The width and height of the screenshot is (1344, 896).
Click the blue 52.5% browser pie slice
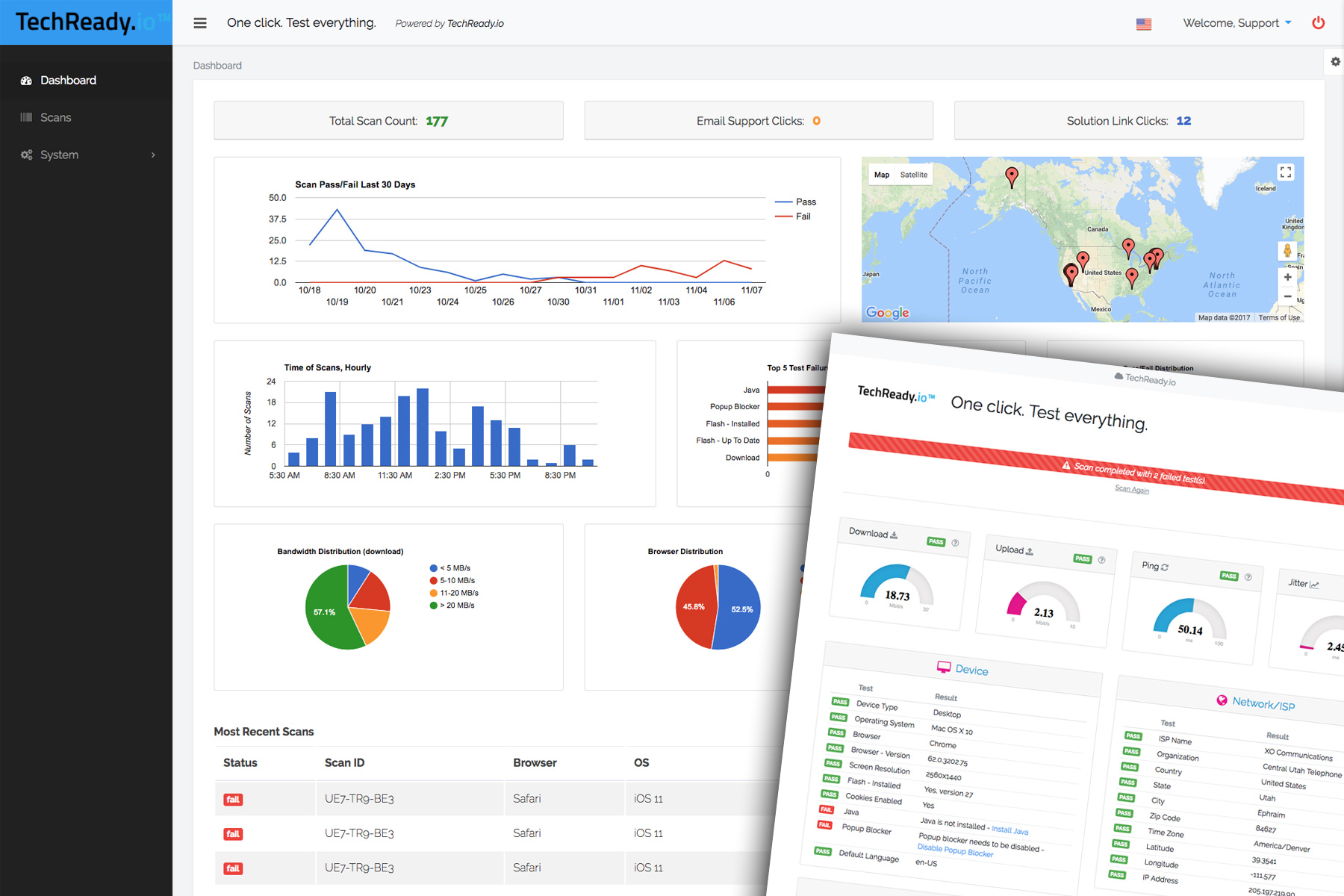[x=738, y=606]
